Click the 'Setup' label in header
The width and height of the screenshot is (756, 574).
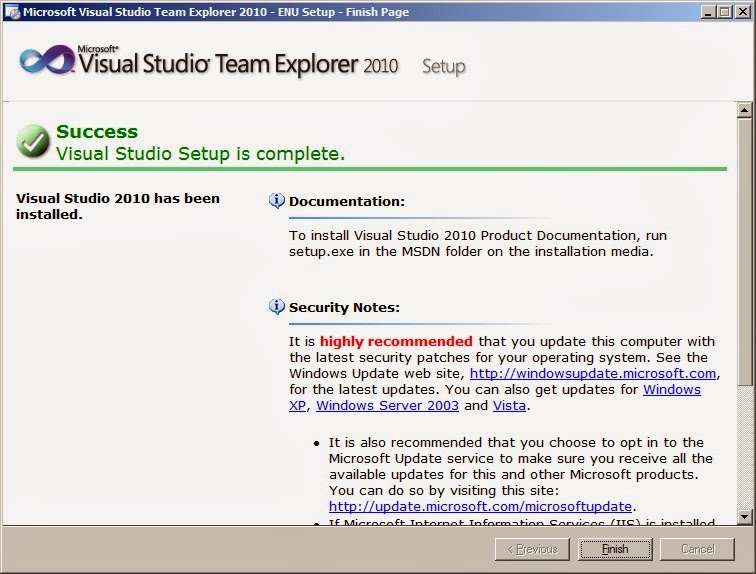pyautogui.click(x=444, y=67)
